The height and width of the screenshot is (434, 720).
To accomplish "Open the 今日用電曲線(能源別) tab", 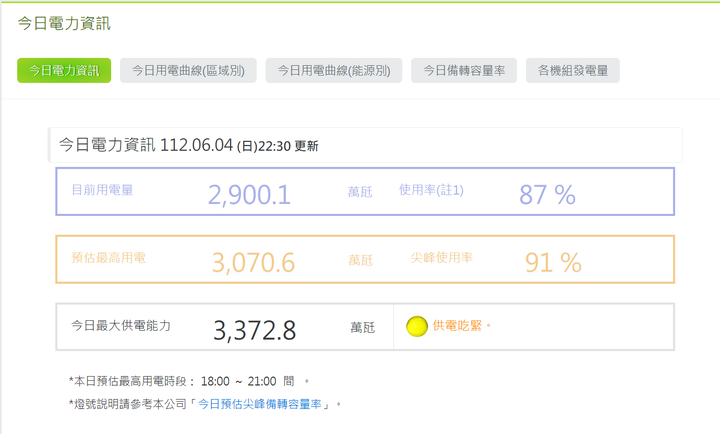I will coord(334,70).
